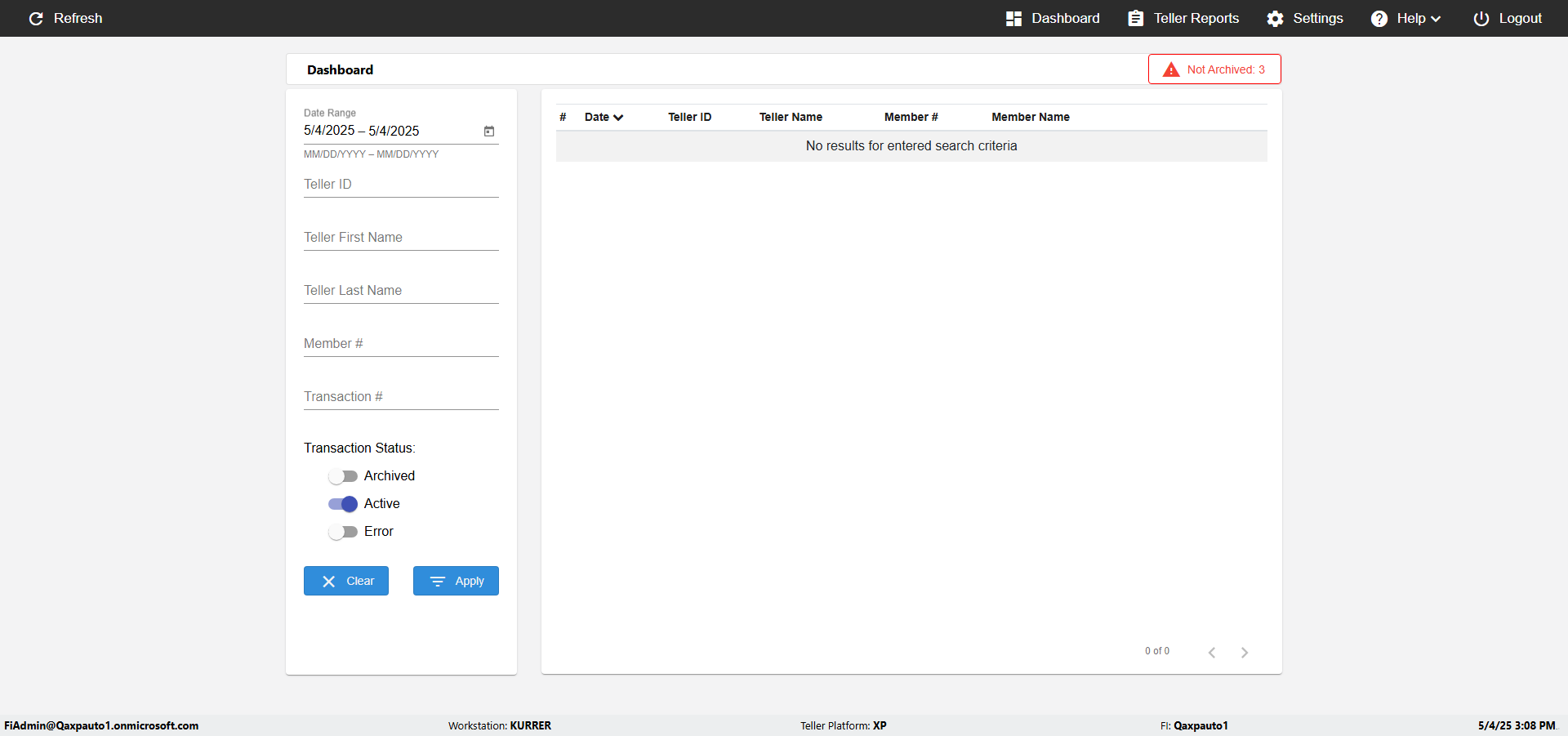The image size is (1568, 736).
Task: Click into the Teller ID field
Action: point(401,185)
